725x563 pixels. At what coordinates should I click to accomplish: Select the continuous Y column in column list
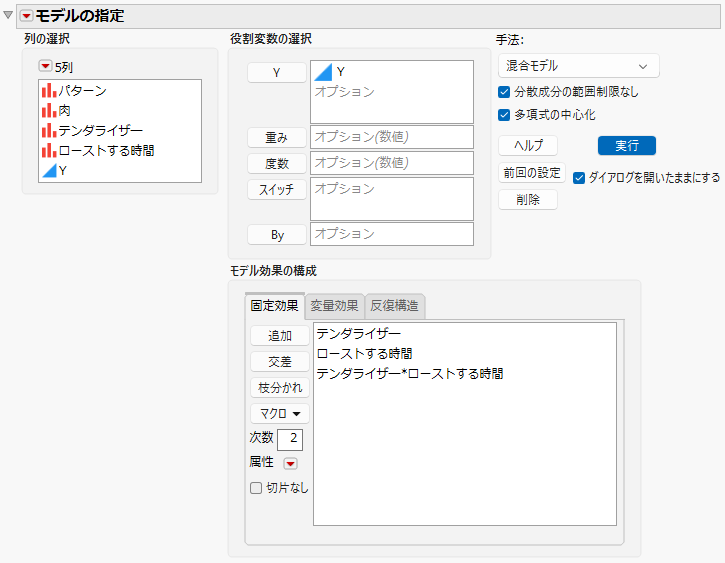pyautogui.click(x=62, y=171)
